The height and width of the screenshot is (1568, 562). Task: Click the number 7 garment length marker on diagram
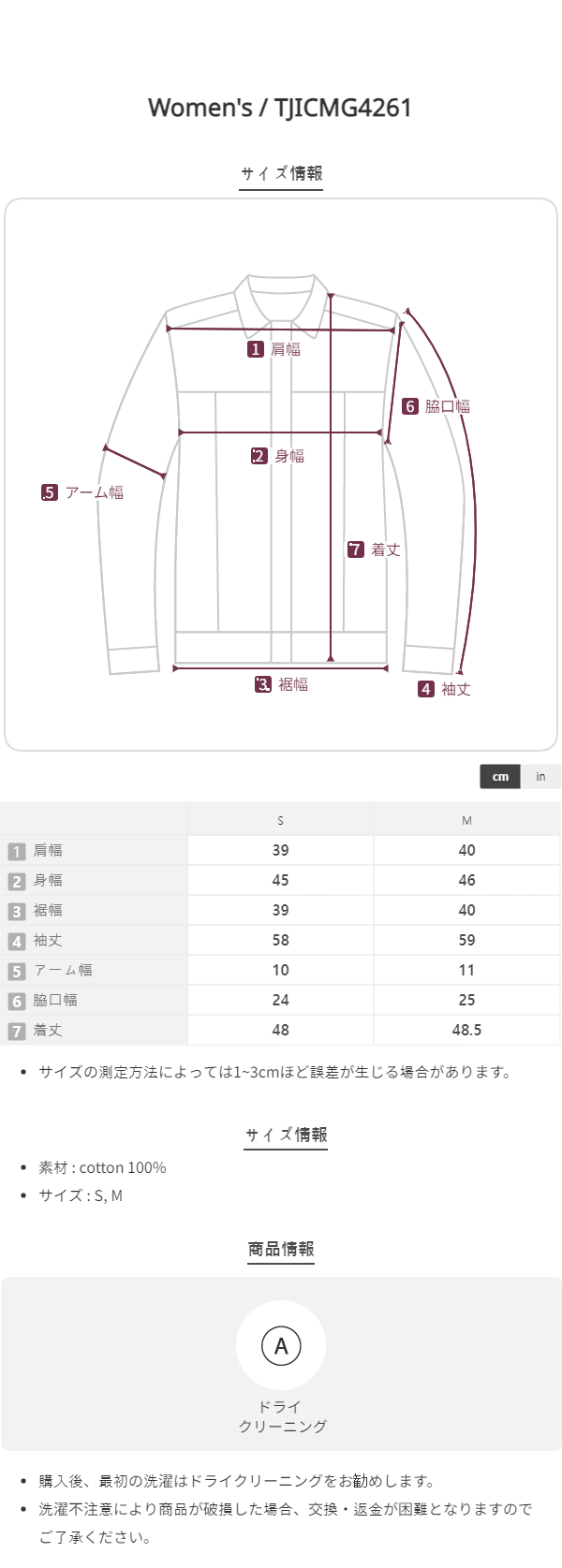356,550
